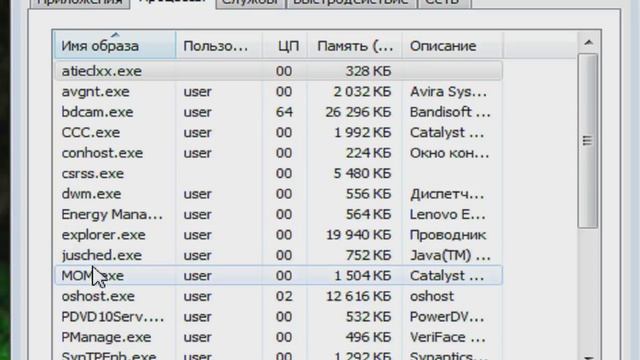Screen dimensions: 640x360
Task: Click the process list scrollbar thumb
Action: click(x=588, y=141)
